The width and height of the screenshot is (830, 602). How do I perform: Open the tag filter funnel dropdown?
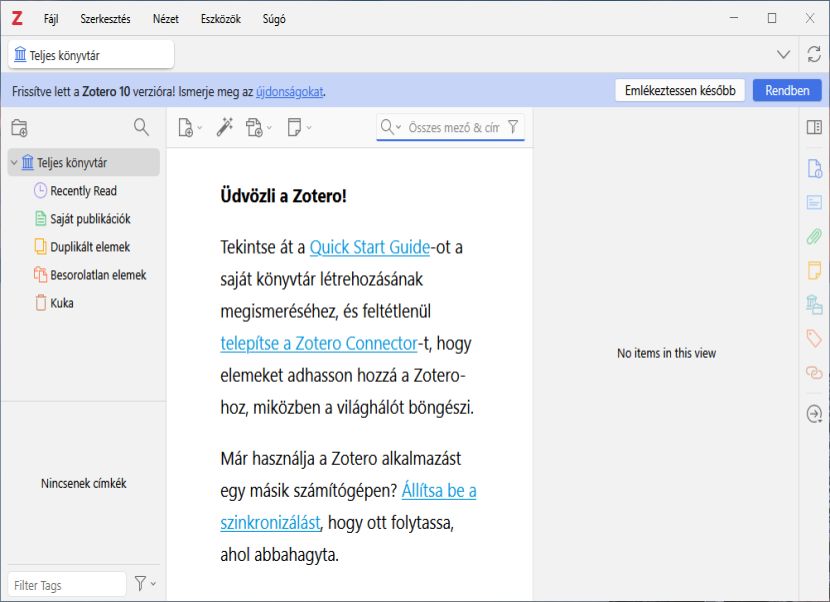[x=145, y=583]
